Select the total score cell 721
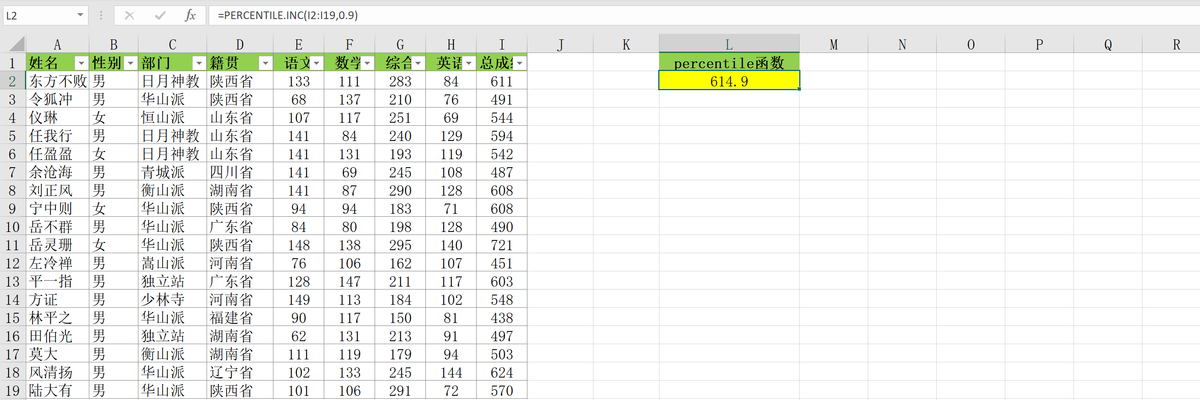The image size is (1200, 400). click(502, 244)
